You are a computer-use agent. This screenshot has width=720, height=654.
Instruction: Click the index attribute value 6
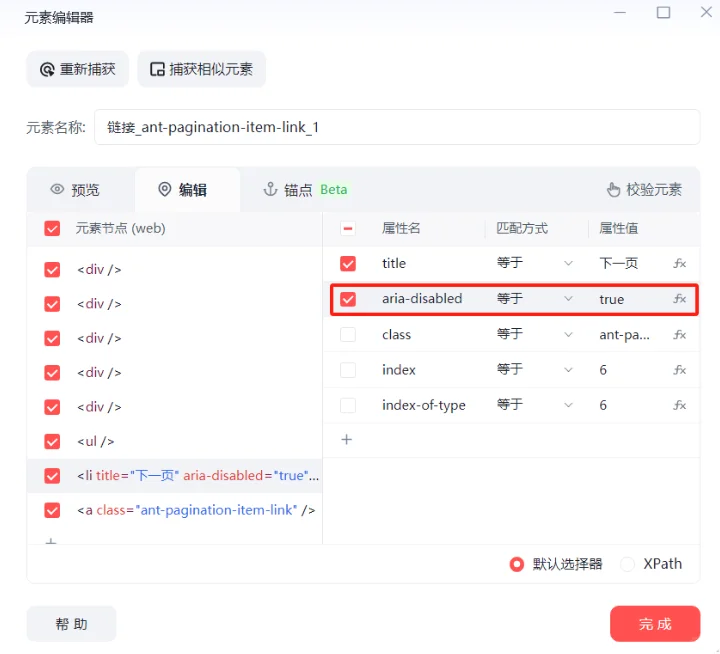(603, 370)
